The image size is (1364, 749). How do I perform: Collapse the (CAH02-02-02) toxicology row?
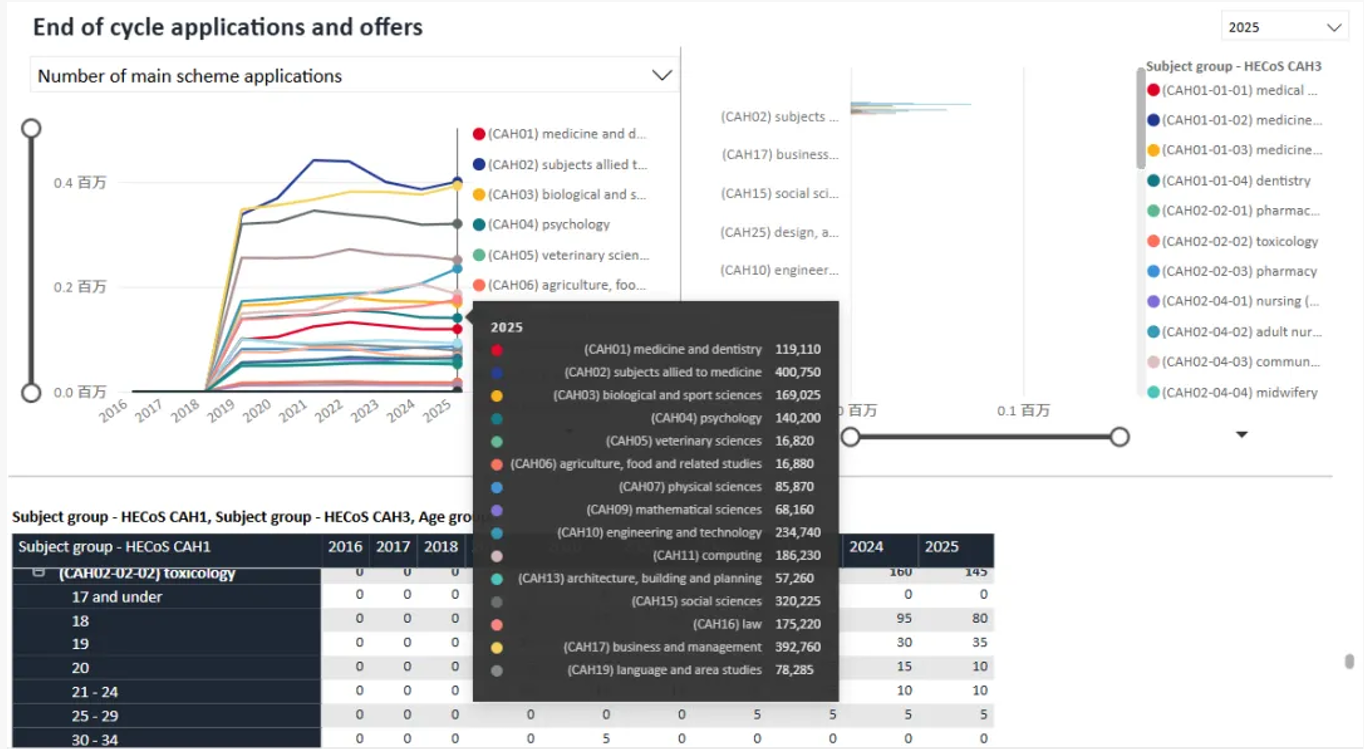click(39, 573)
